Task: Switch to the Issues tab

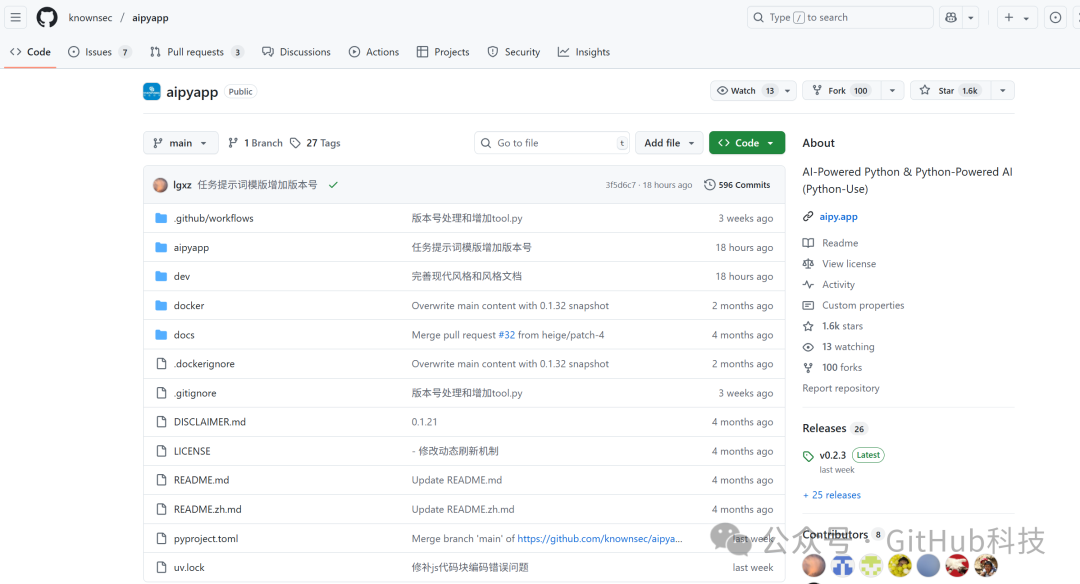Action: 98,52
